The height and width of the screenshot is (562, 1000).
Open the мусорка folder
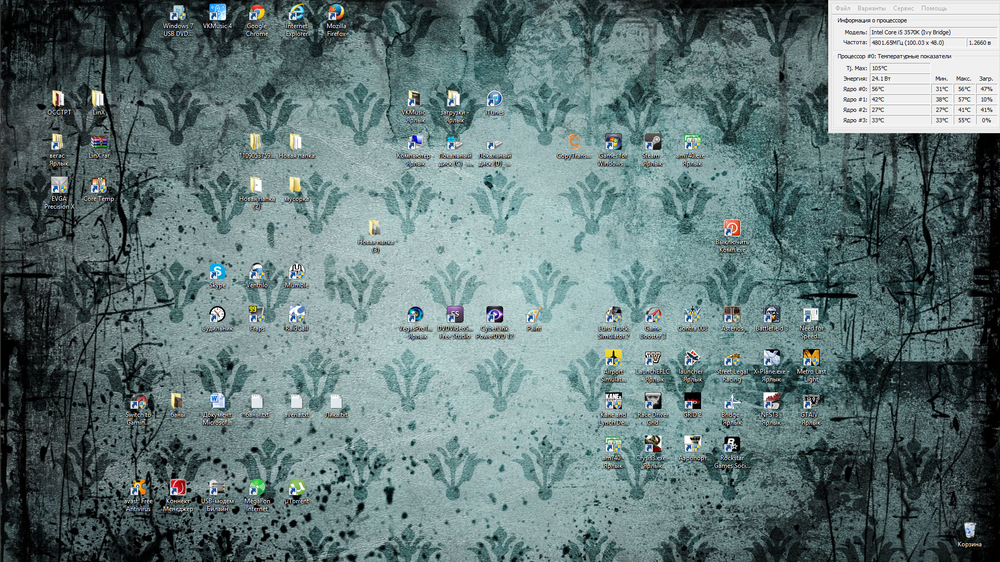[x=295, y=189]
